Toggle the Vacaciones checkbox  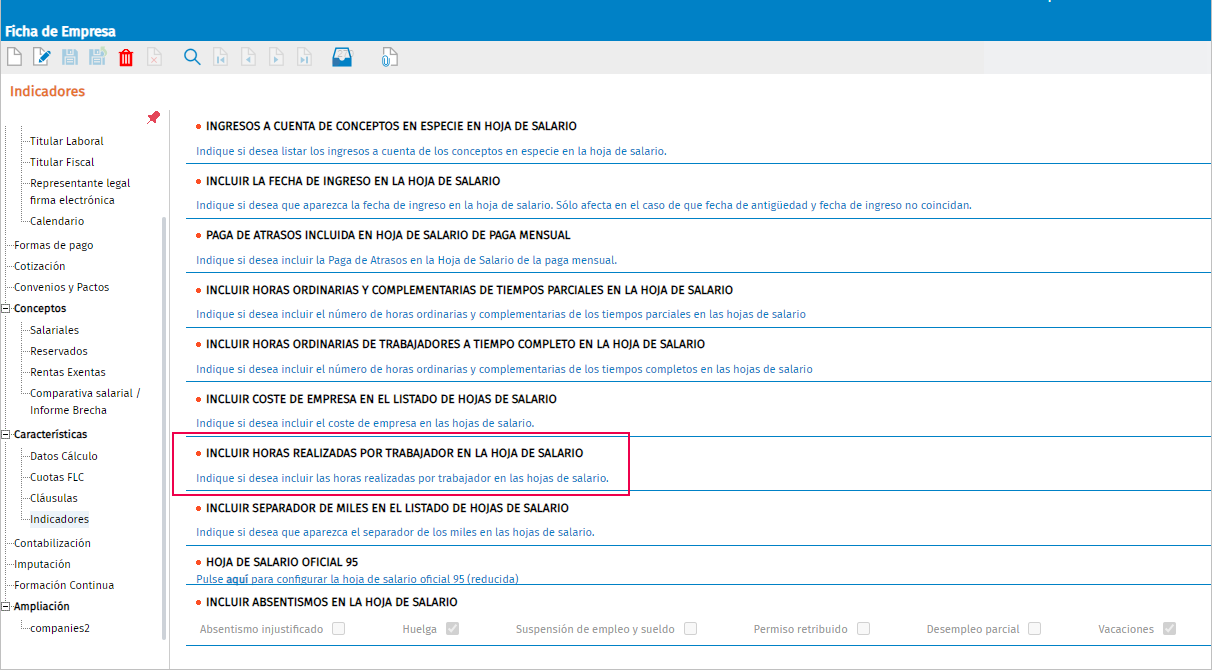(1170, 629)
